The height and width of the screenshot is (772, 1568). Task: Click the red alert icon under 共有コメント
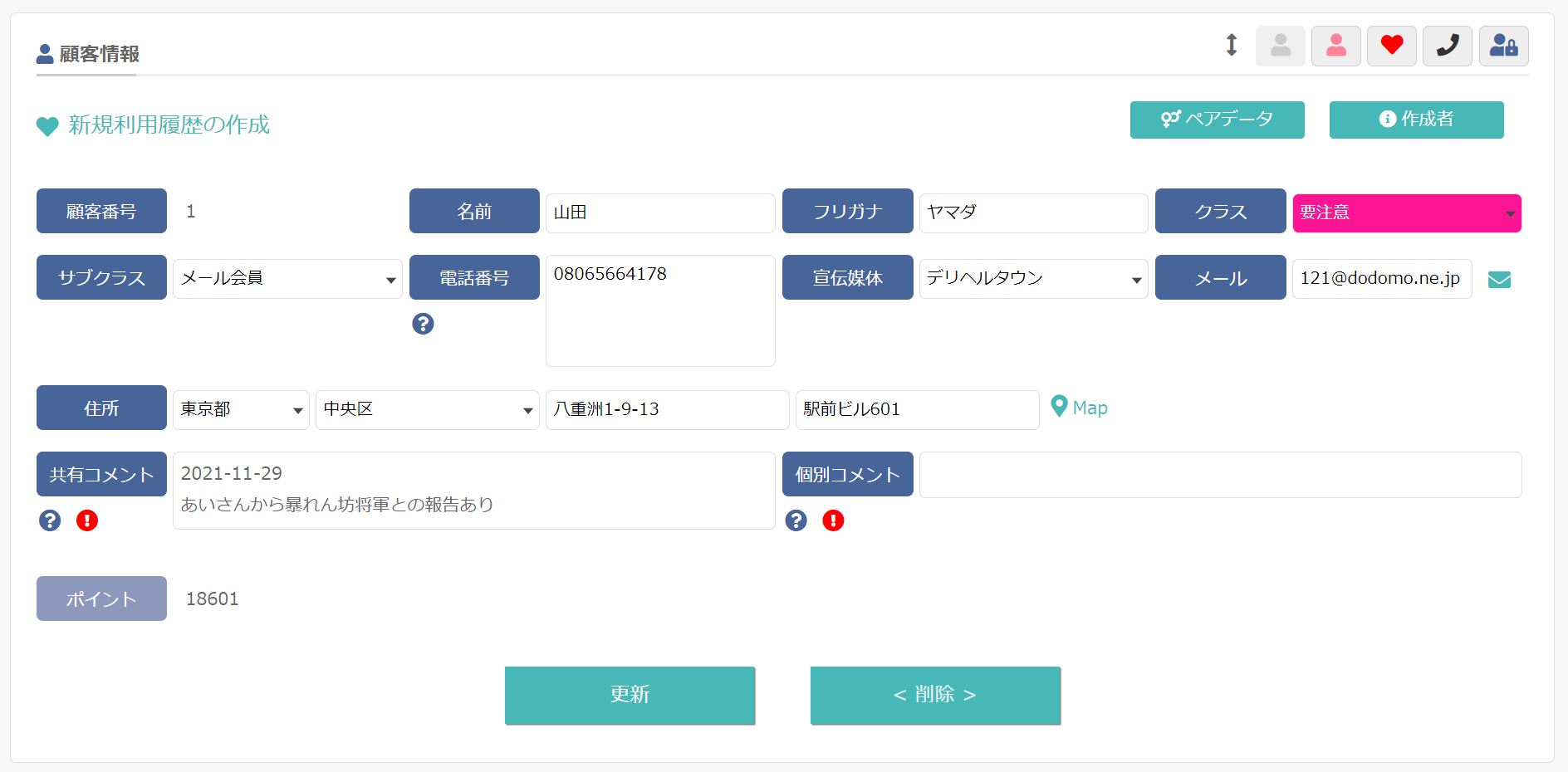(87, 520)
